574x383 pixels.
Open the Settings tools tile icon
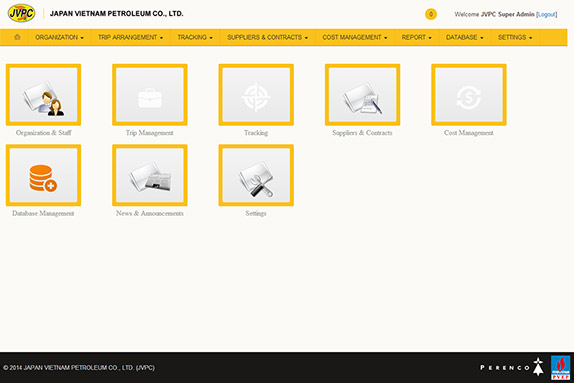point(256,175)
